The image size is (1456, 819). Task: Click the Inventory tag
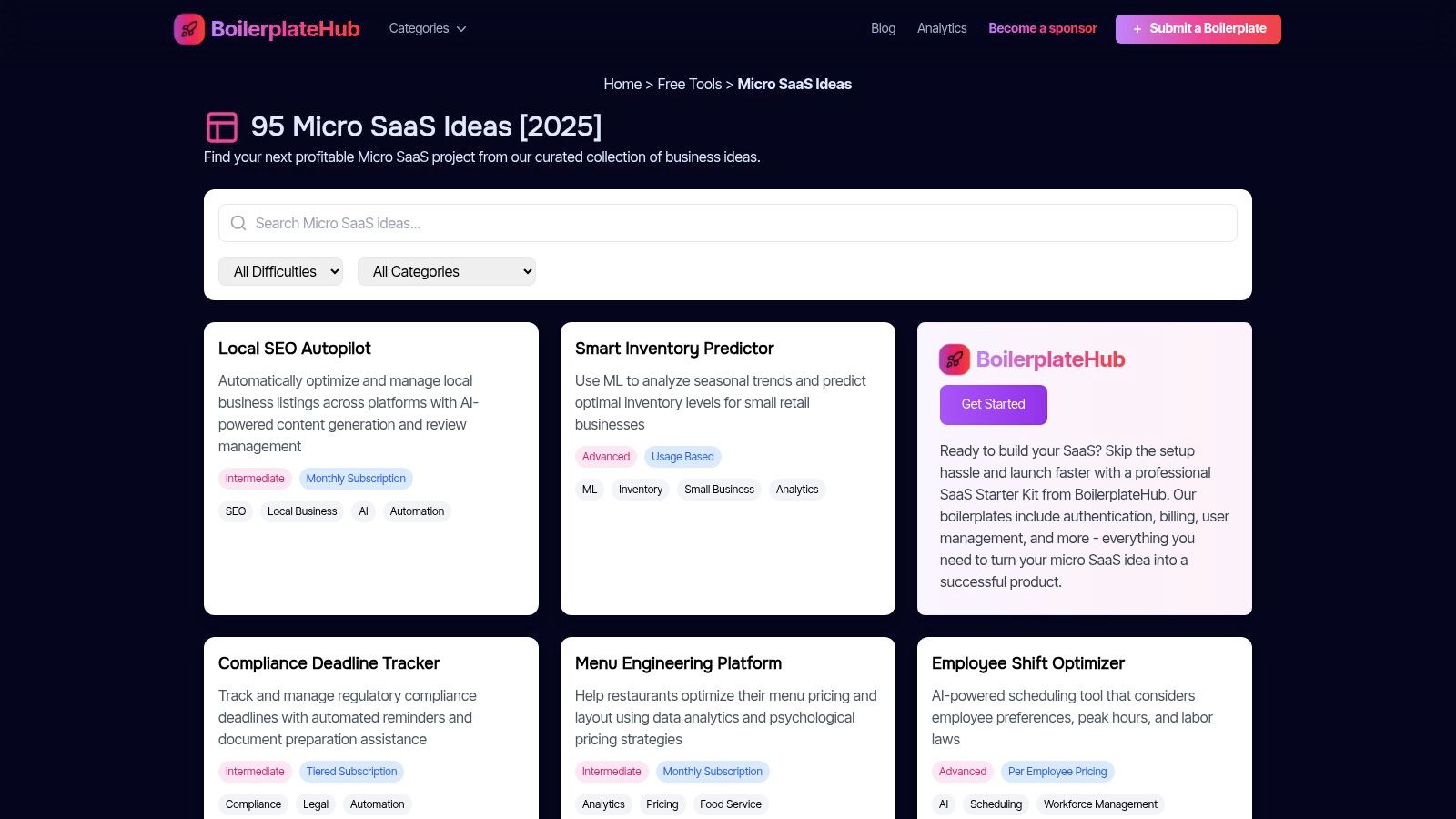tap(641, 490)
